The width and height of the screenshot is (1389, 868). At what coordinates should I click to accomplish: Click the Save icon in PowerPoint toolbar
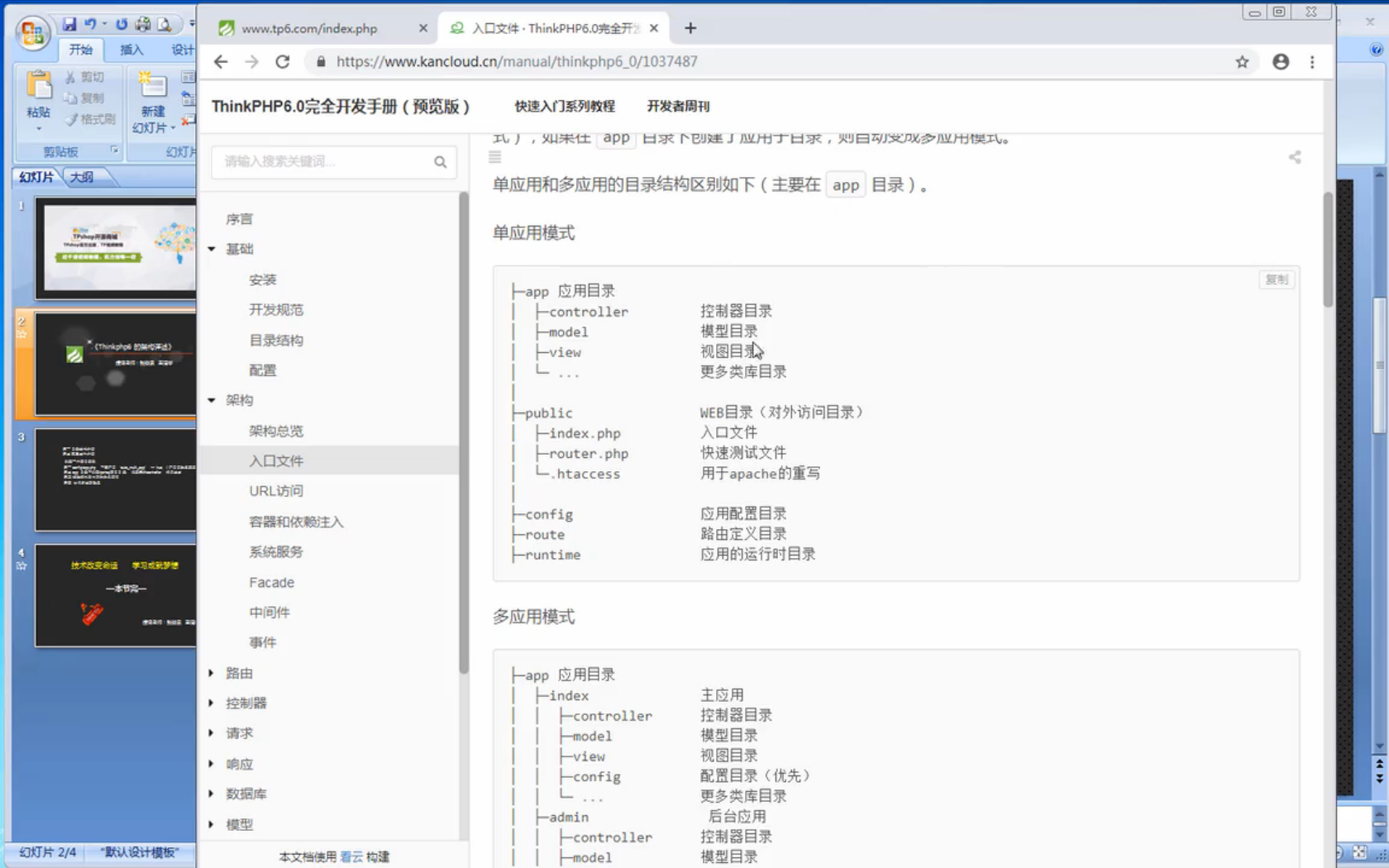coord(69,24)
